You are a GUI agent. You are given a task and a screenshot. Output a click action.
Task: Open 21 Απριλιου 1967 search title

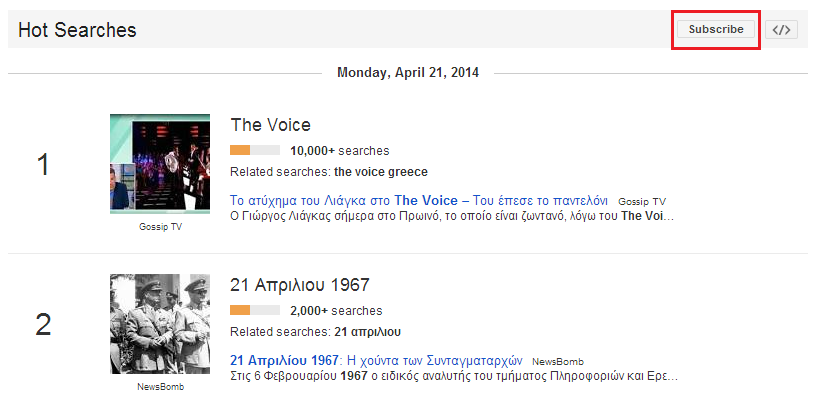[300, 285]
